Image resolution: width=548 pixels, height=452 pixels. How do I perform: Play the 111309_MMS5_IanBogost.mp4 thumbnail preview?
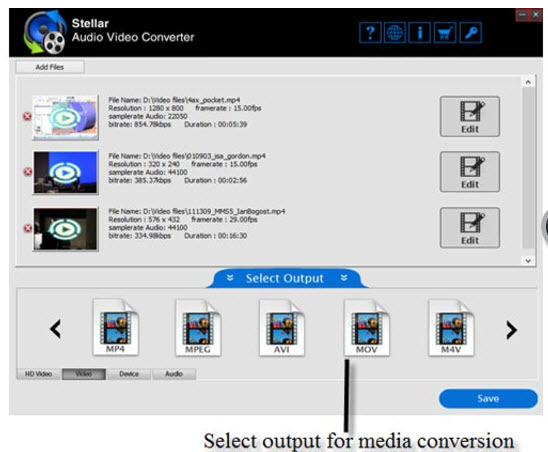65,229
